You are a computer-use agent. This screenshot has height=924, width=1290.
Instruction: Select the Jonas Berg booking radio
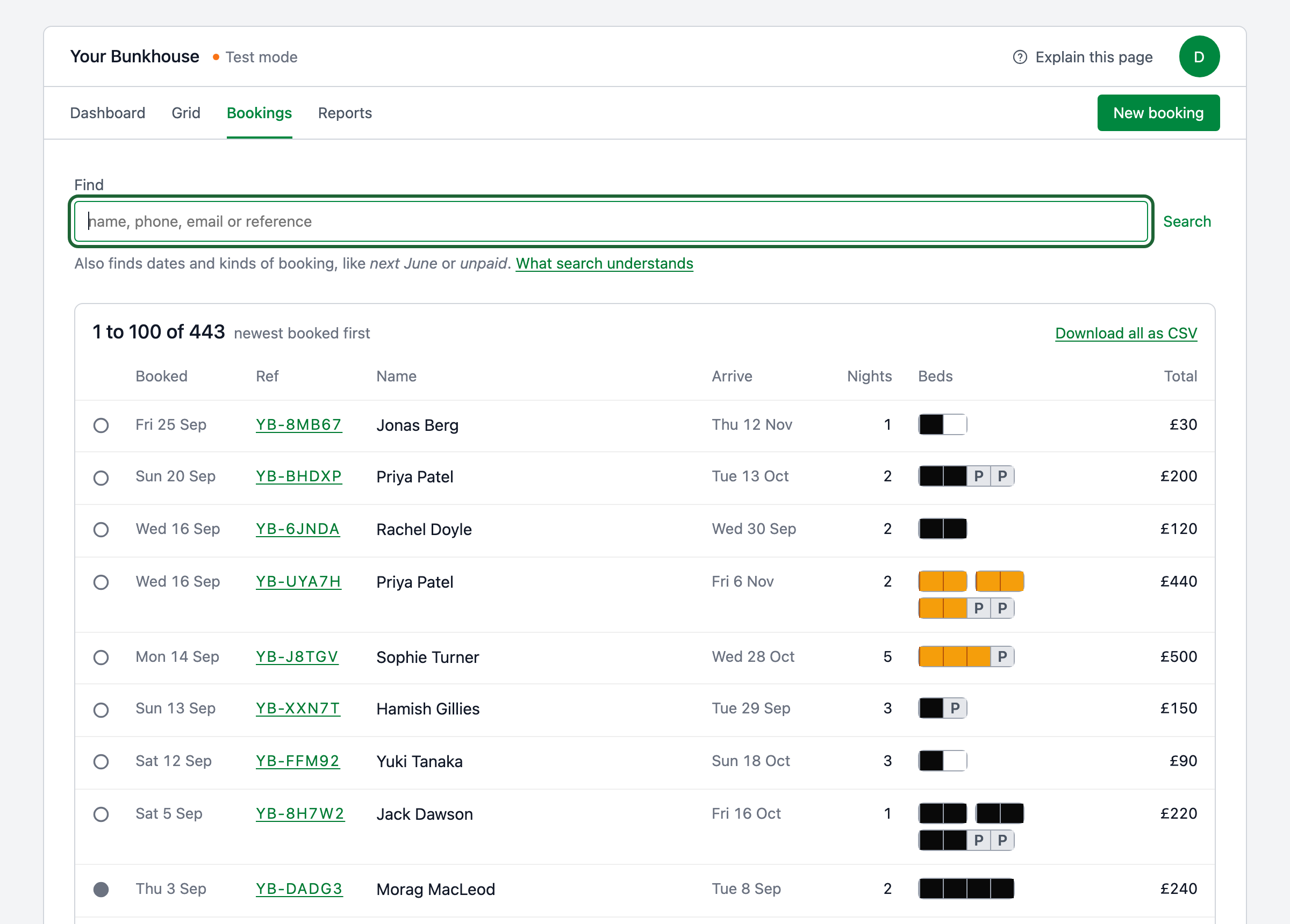point(101,425)
